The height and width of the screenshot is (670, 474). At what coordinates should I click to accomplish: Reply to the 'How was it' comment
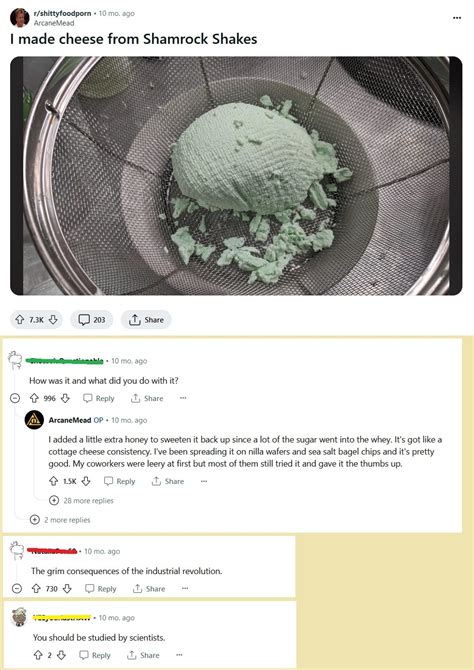coord(99,398)
